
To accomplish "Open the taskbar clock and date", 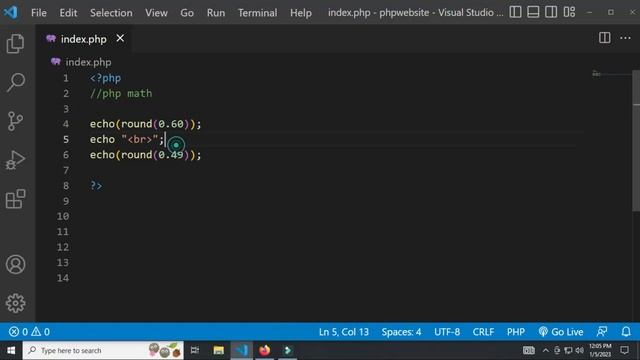I will click(600, 351).
